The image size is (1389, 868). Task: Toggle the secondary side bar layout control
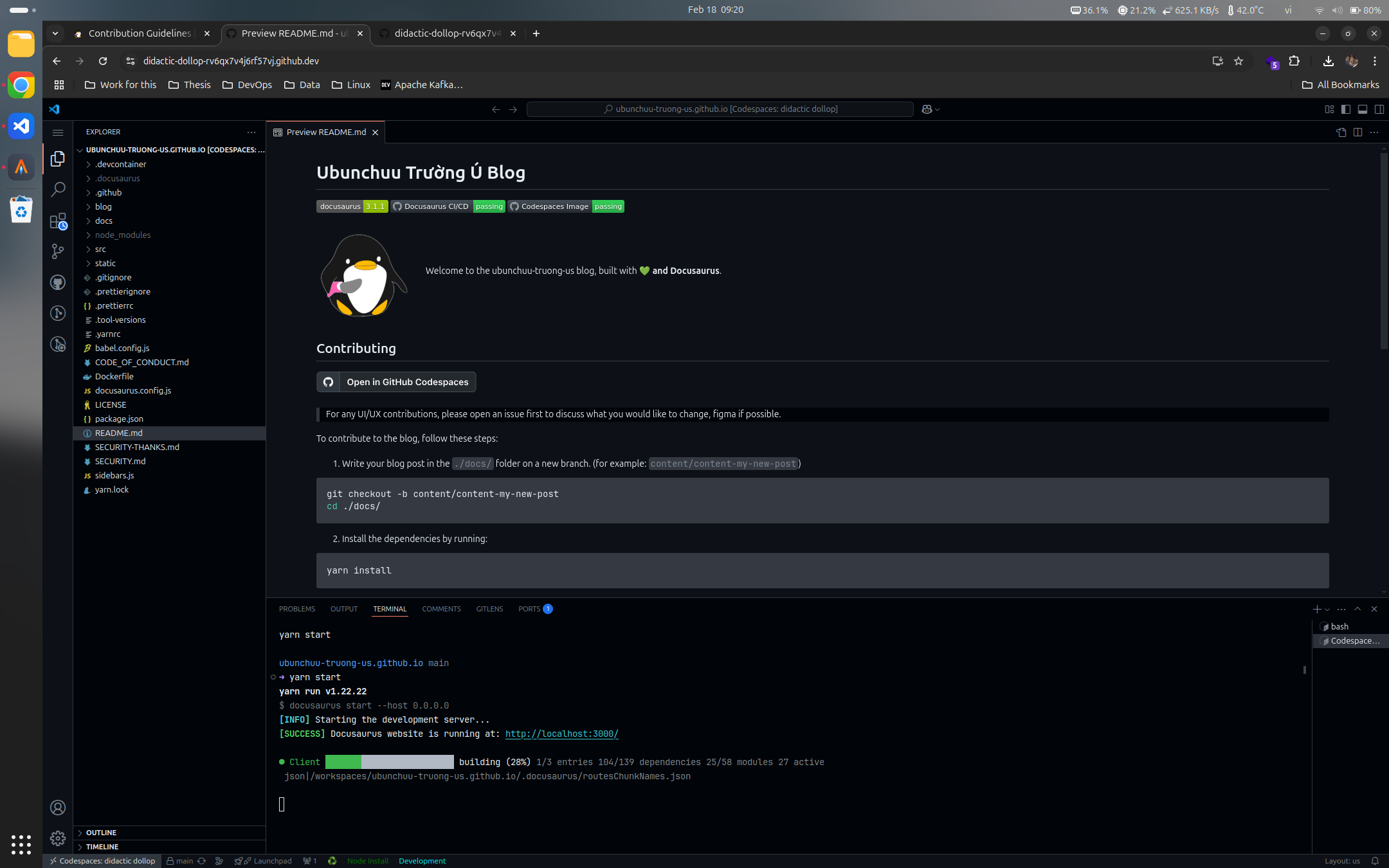click(1379, 109)
